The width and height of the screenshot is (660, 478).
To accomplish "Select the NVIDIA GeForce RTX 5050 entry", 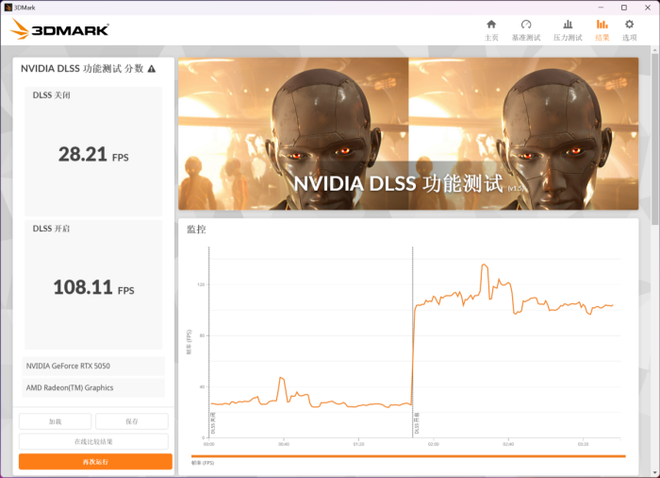I will pyautogui.click(x=94, y=366).
